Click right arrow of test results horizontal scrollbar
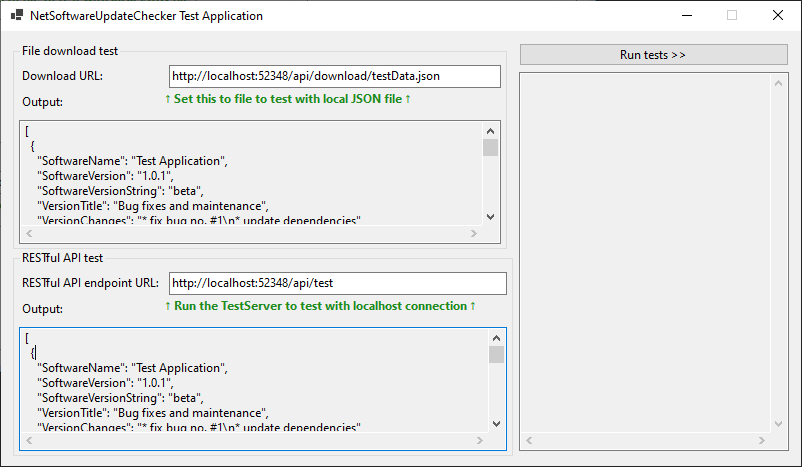This screenshot has width=802, height=467. (x=762, y=440)
